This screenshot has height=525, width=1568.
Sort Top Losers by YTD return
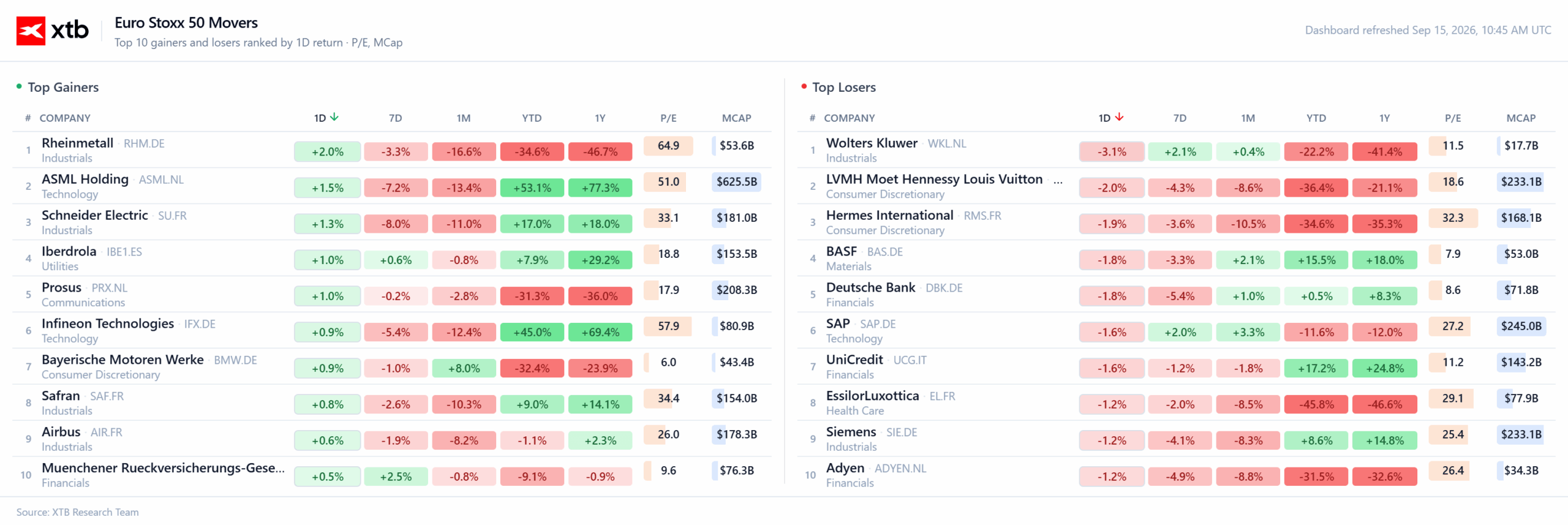1316,118
